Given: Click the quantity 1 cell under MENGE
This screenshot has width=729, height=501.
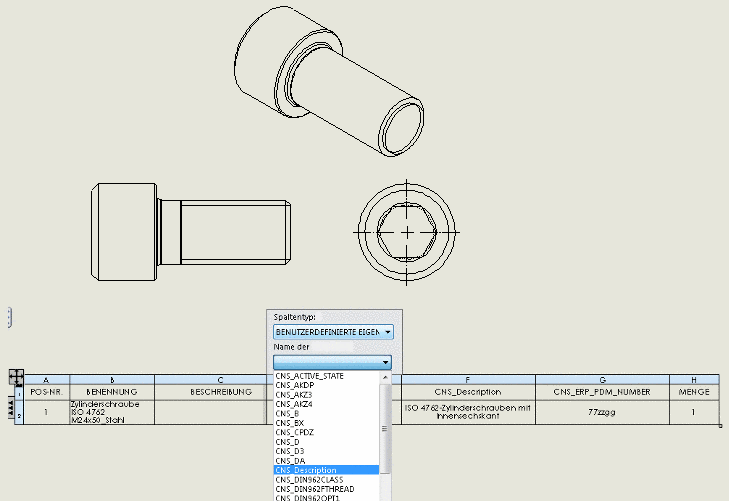Looking at the screenshot, I should 694,412.
